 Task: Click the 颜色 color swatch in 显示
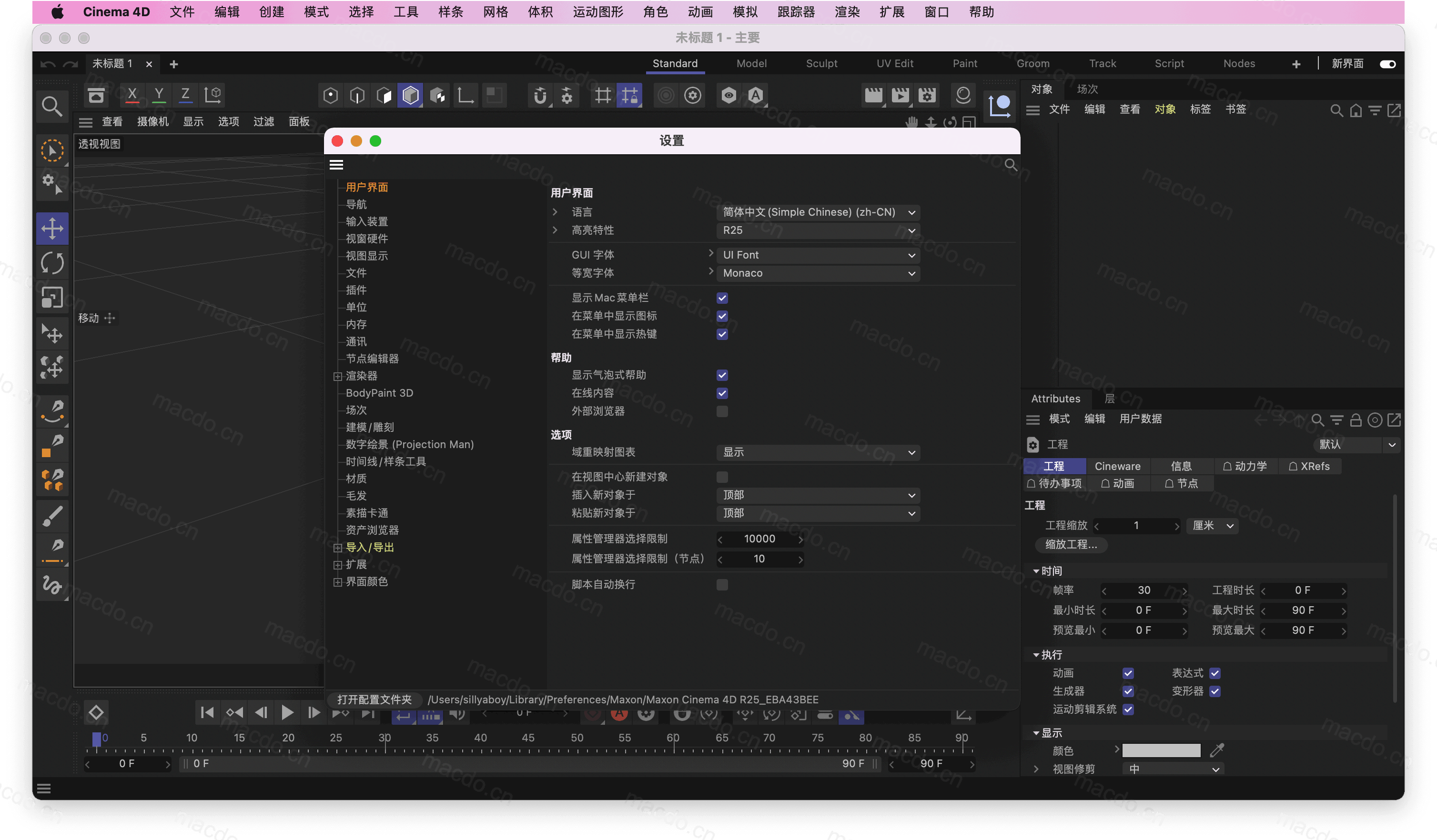click(1162, 750)
